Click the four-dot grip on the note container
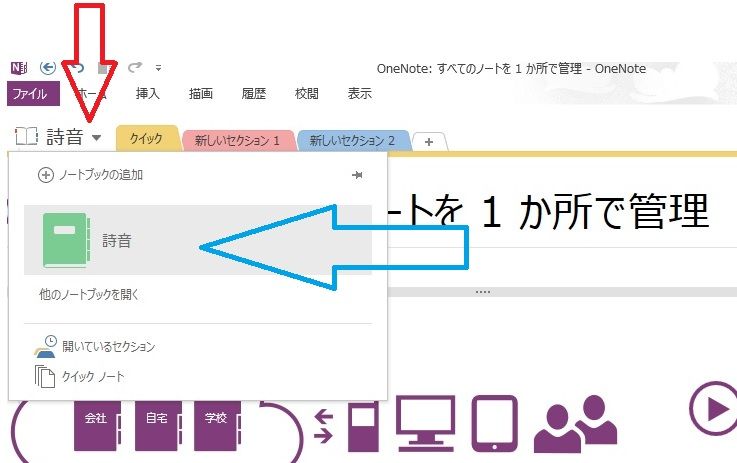 tap(483, 292)
